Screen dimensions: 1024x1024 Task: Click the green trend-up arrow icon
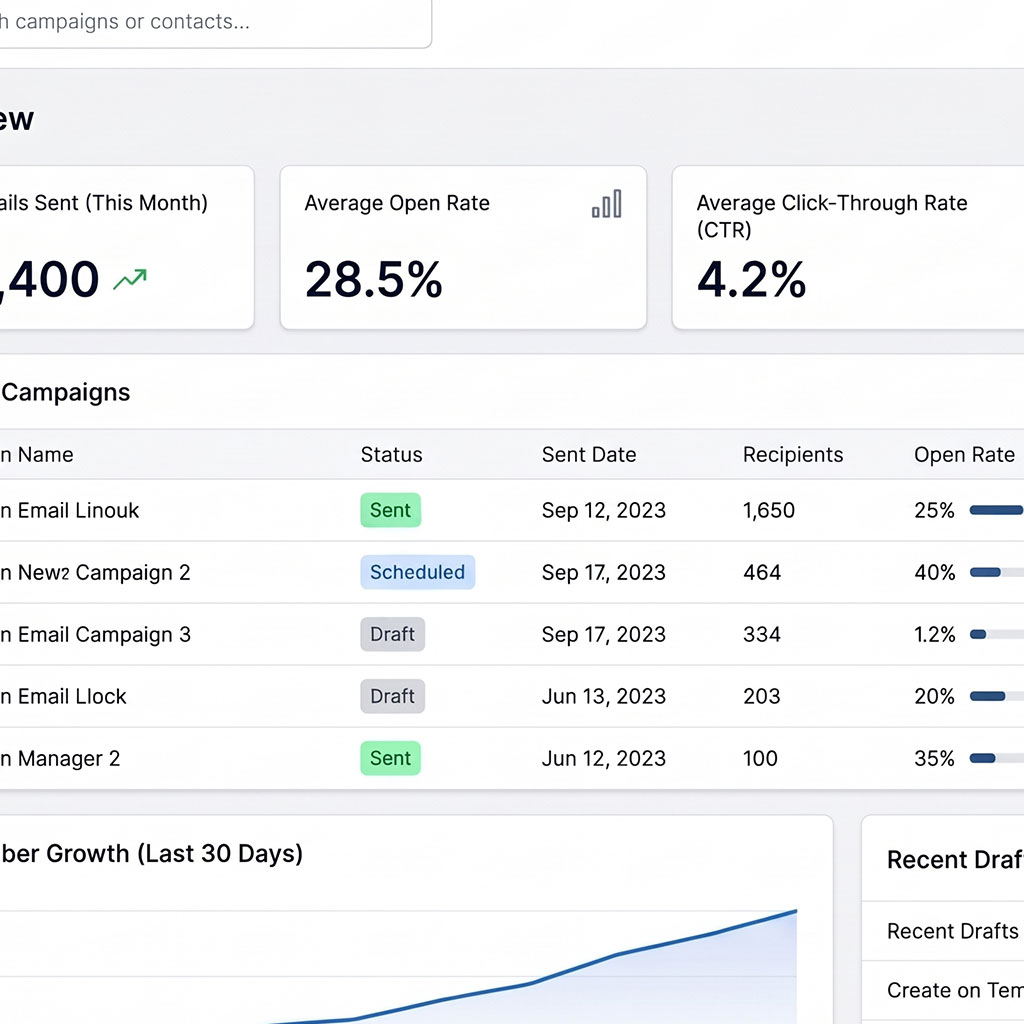click(130, 280)
